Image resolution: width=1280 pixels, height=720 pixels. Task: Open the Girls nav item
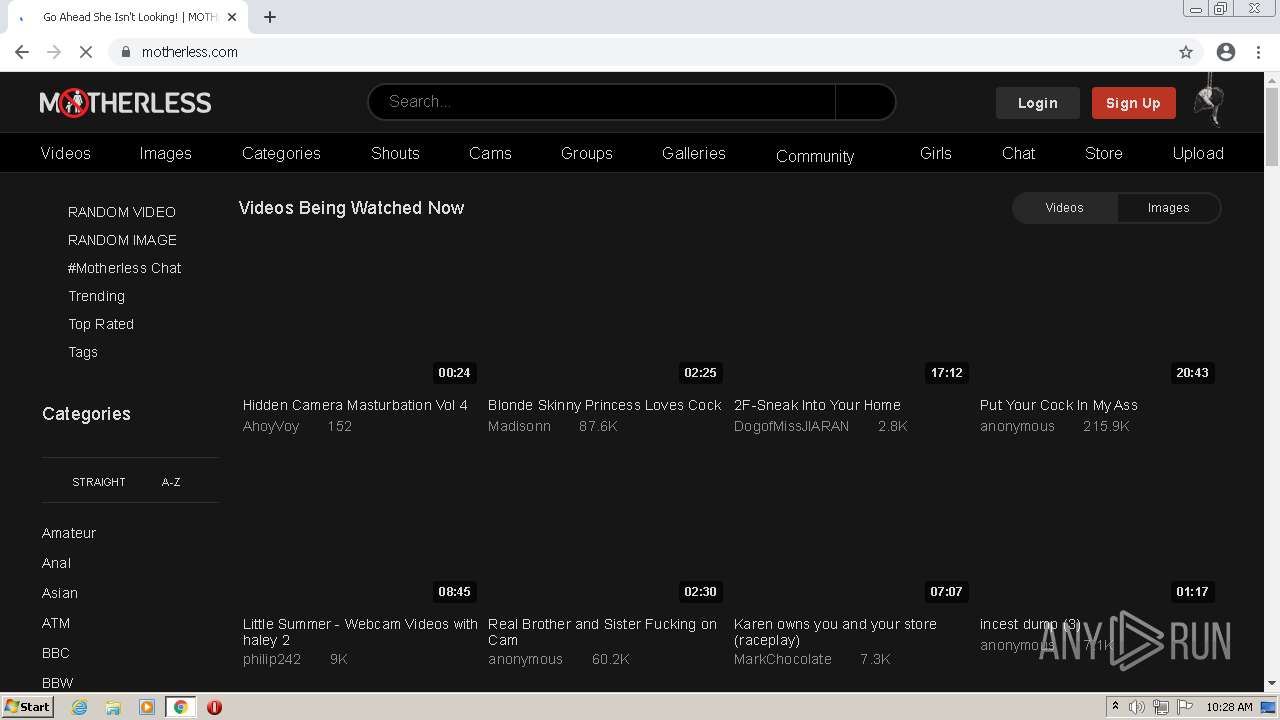pyautogui.click(x=936, y=153)
